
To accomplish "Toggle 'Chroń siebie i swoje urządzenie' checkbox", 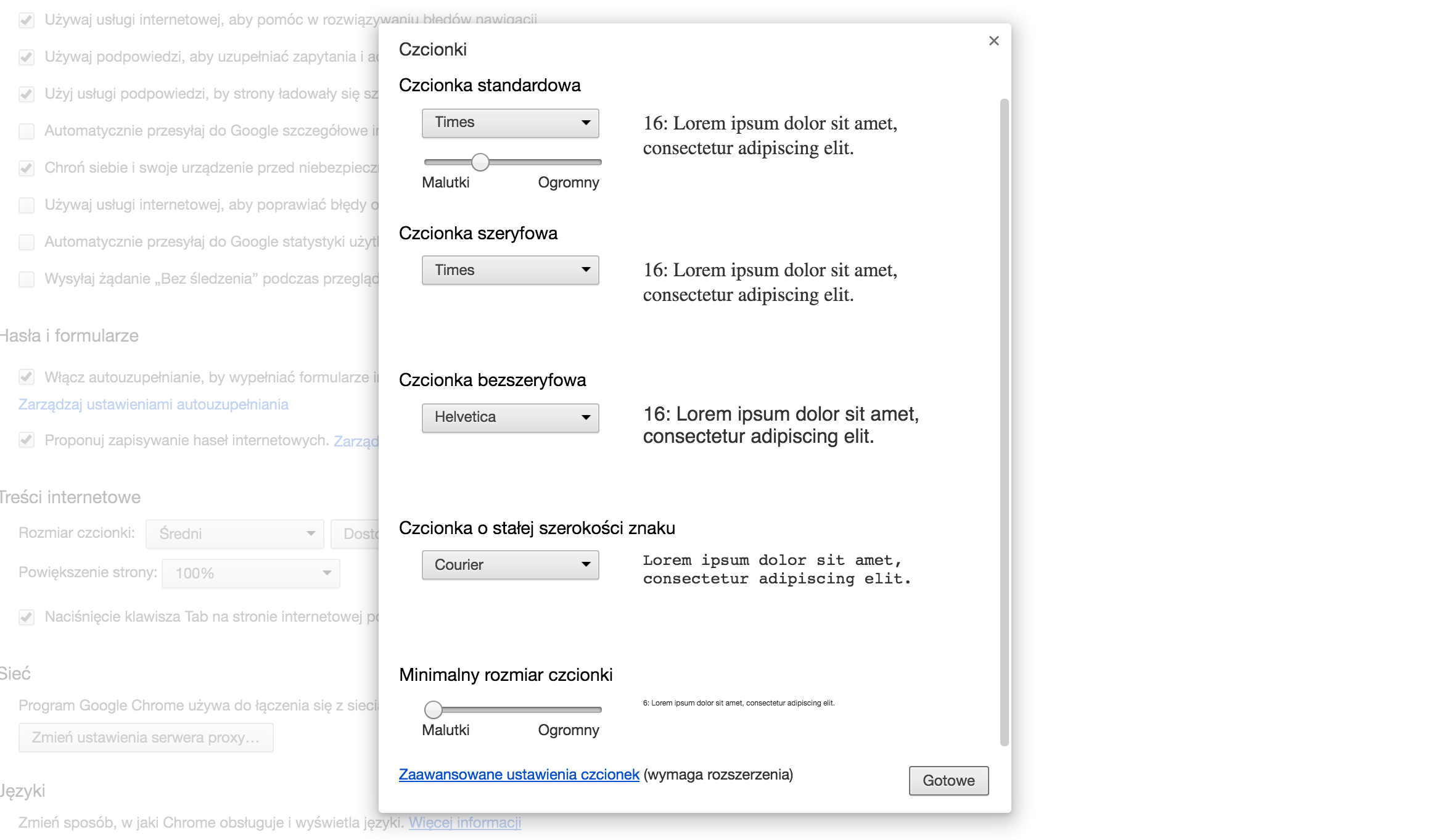I will 27,168.
